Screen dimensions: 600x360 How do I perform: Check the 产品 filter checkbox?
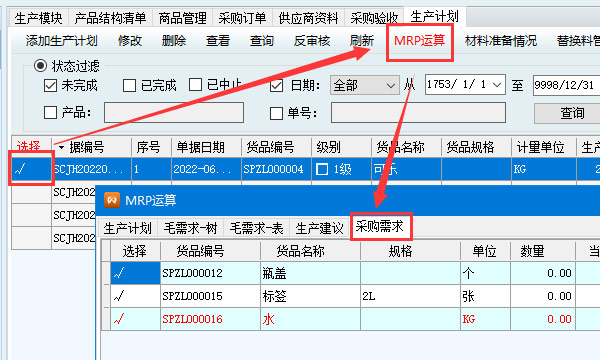50,113
